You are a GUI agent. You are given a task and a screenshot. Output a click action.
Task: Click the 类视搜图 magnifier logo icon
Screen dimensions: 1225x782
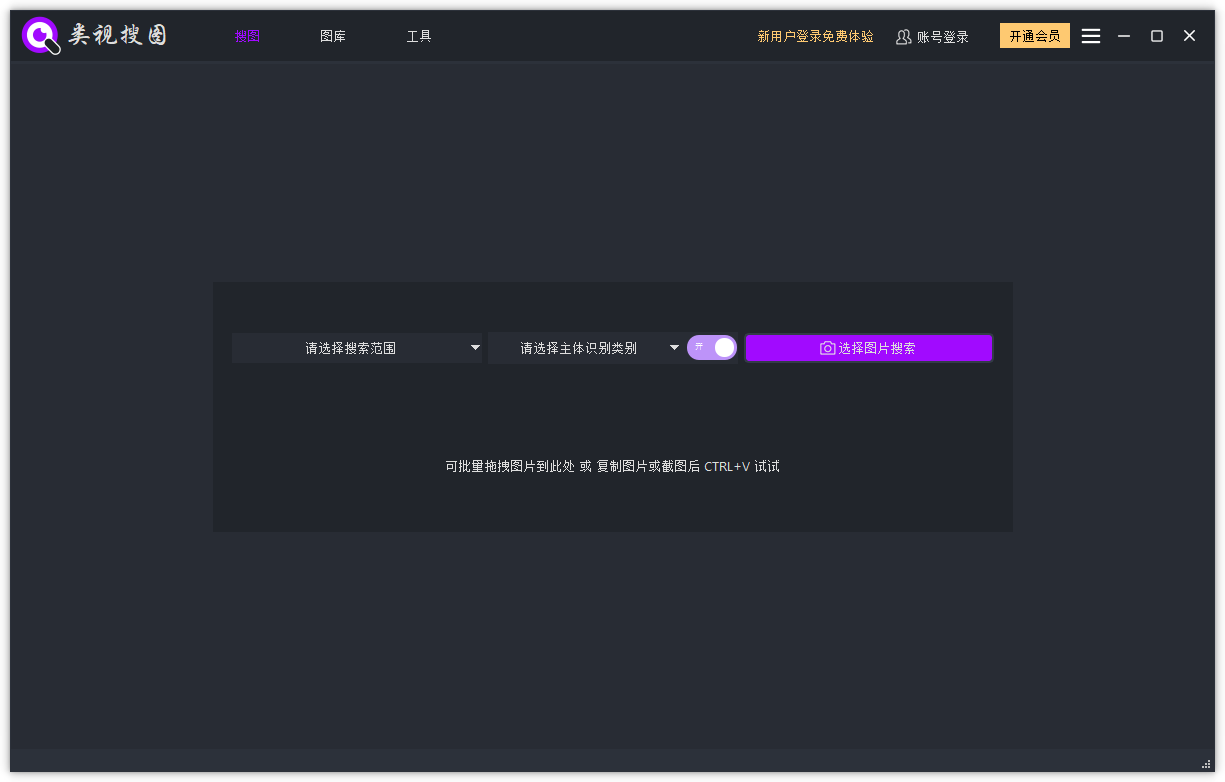tap(40, 35)
